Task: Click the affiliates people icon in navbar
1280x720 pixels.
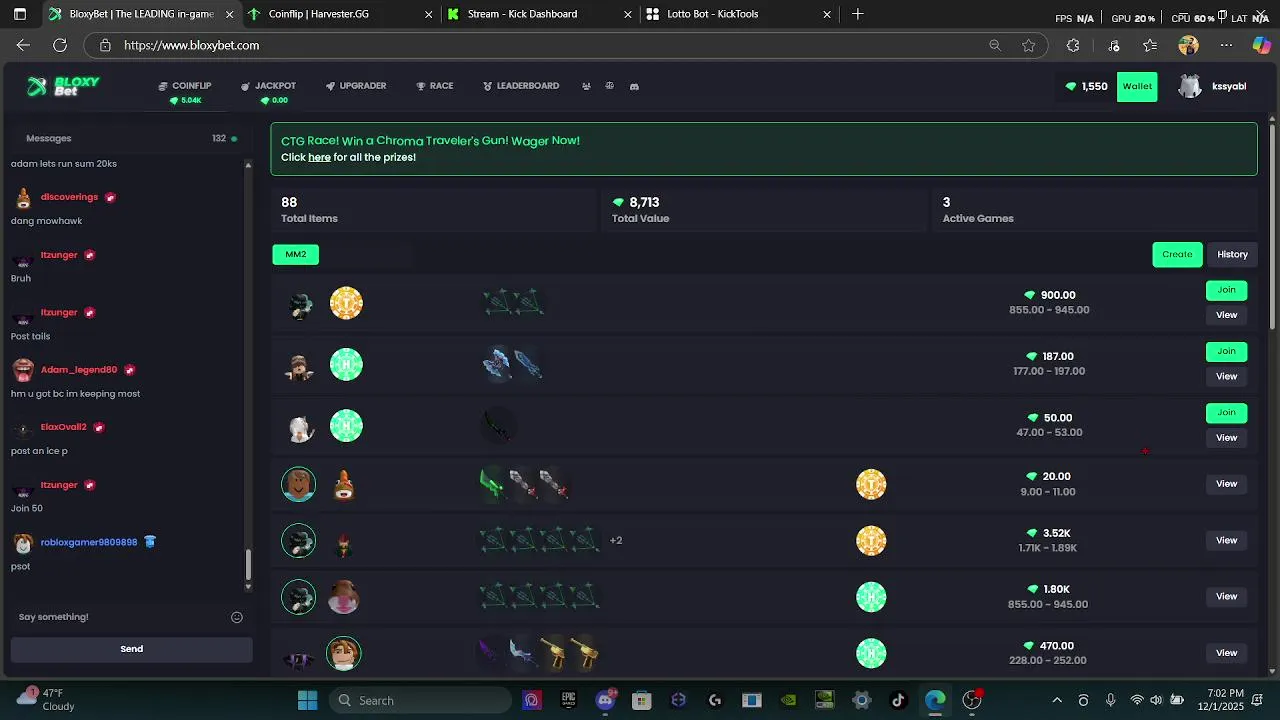Action: (586, 86)
